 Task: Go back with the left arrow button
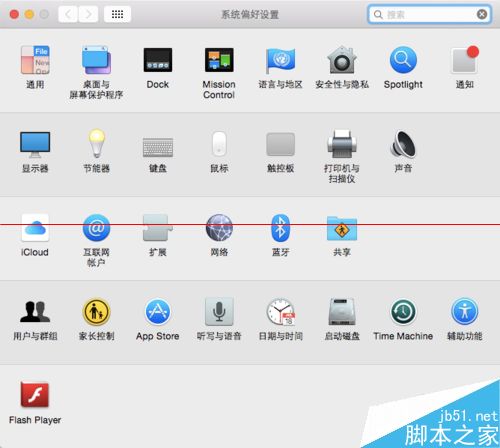coord(68,14)
